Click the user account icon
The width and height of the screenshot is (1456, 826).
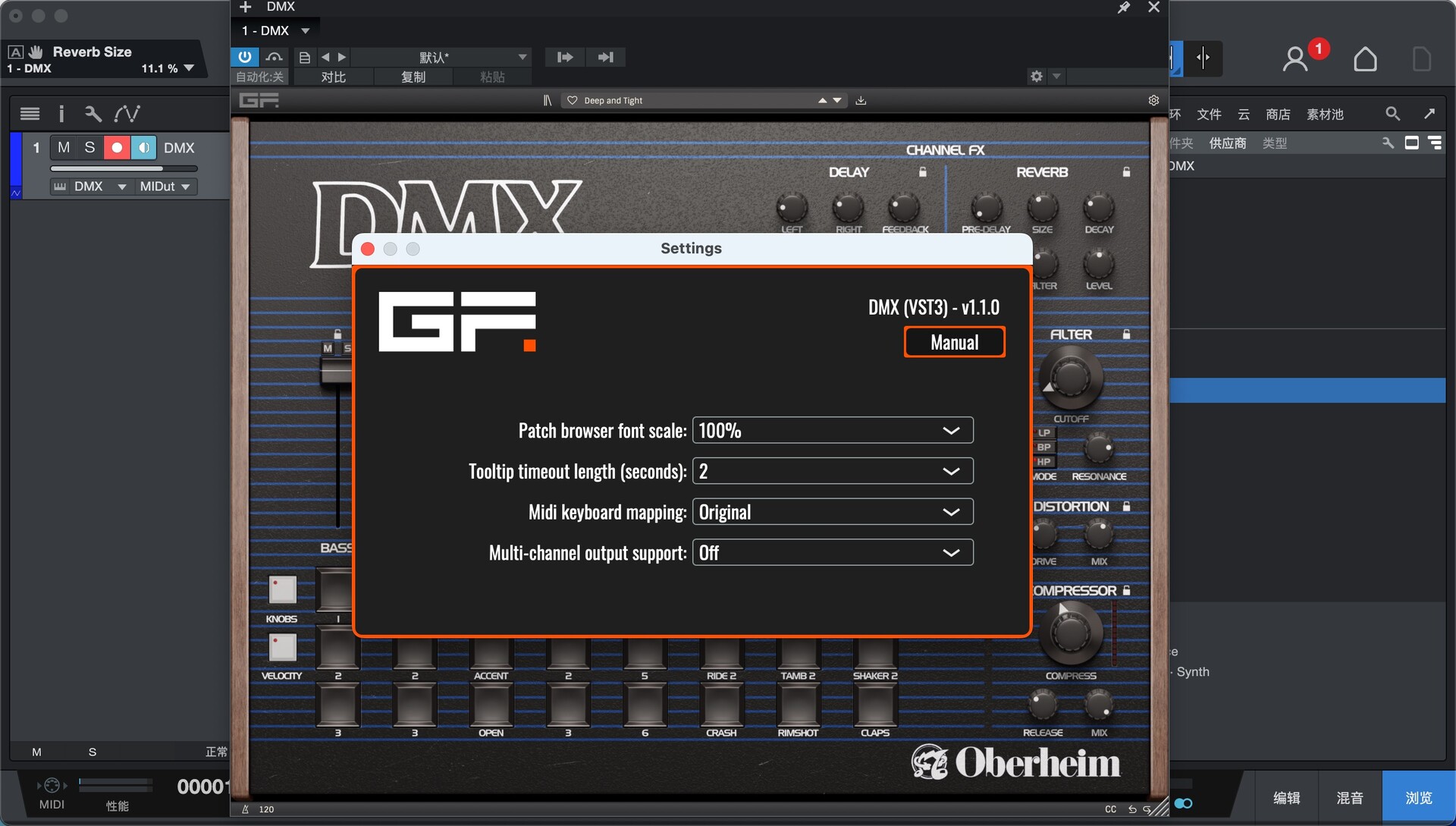(x=1294, y=58)
